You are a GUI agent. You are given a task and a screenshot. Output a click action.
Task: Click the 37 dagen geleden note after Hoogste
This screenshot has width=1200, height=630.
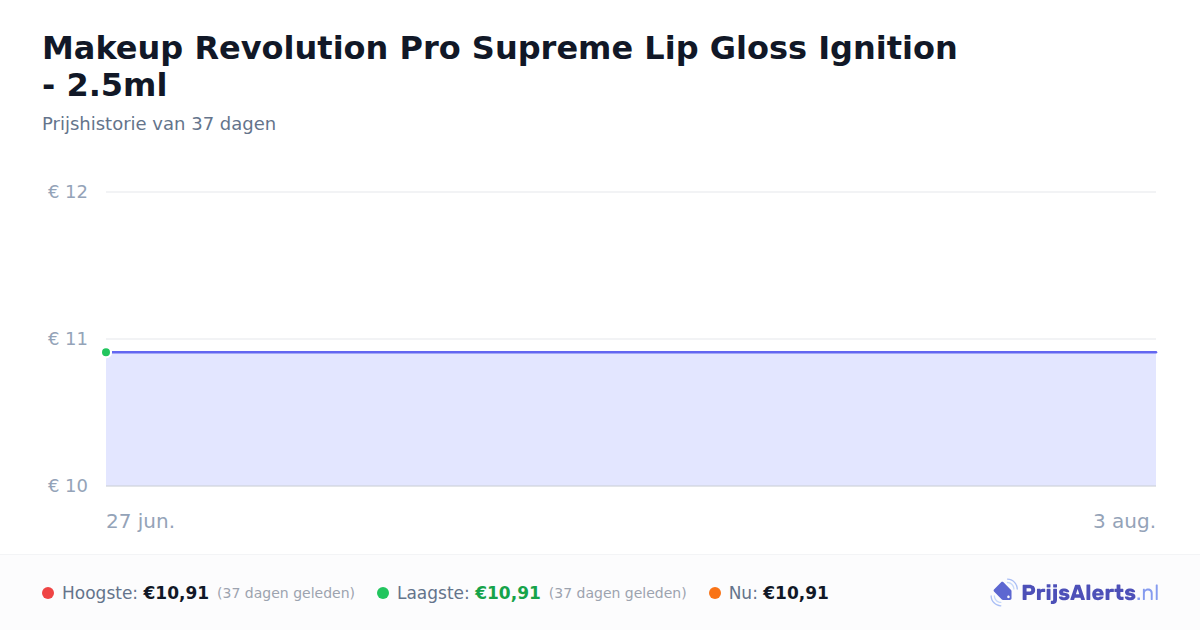pos(286,593)
